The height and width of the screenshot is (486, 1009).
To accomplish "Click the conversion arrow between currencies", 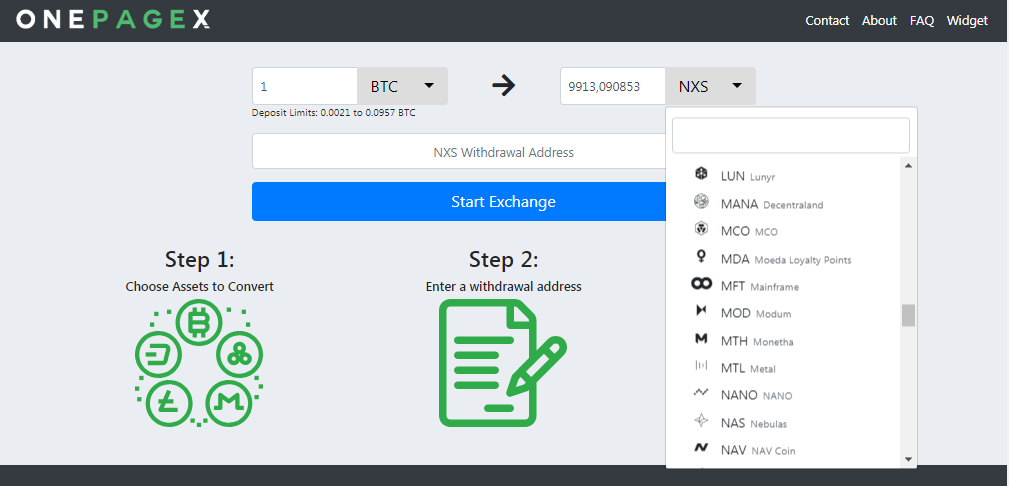I will click(x=504, y=86).
